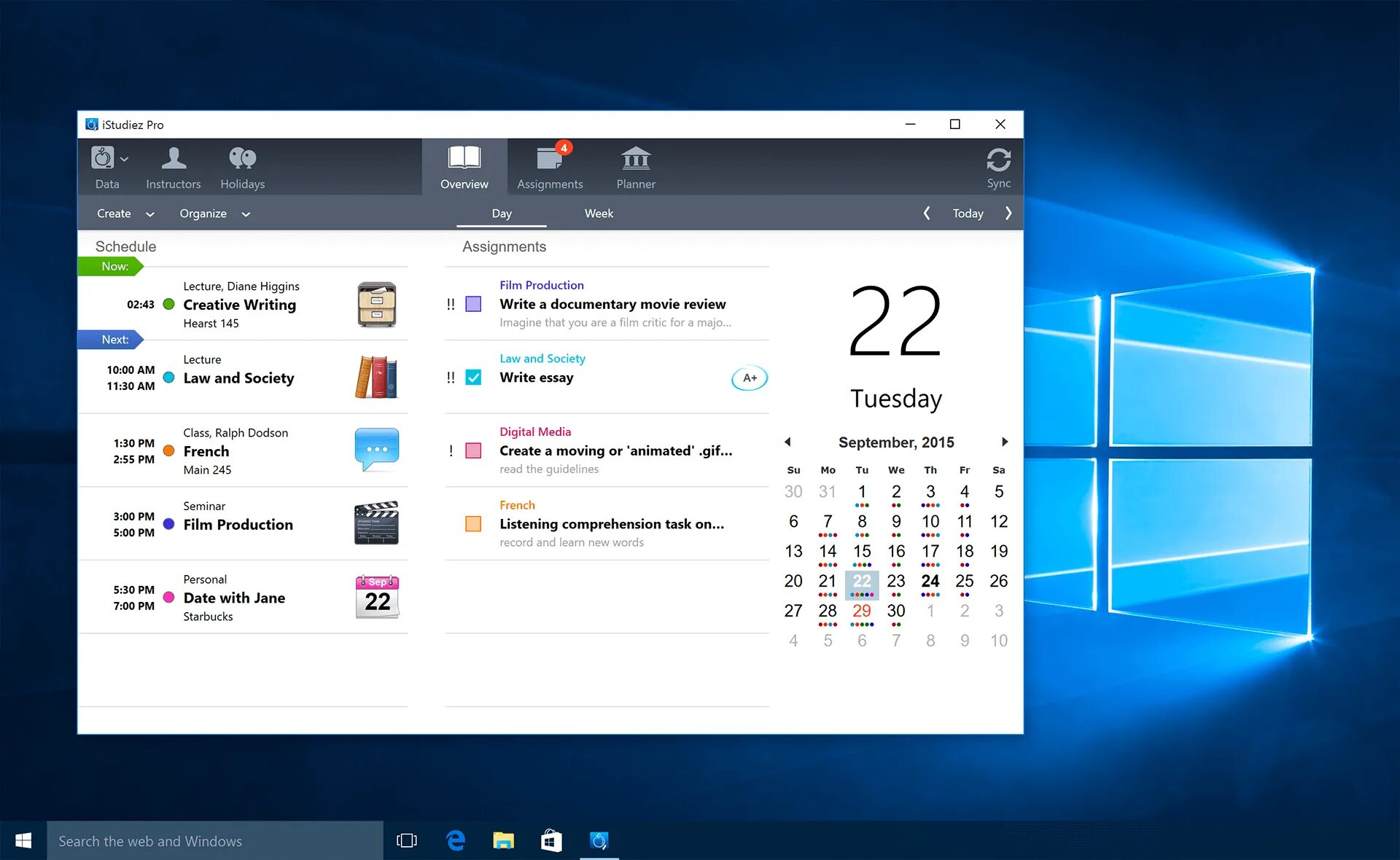Launch Microsoft Edge from the taskbar
This screenshot has width=1400, height=860.
(456, 840)
